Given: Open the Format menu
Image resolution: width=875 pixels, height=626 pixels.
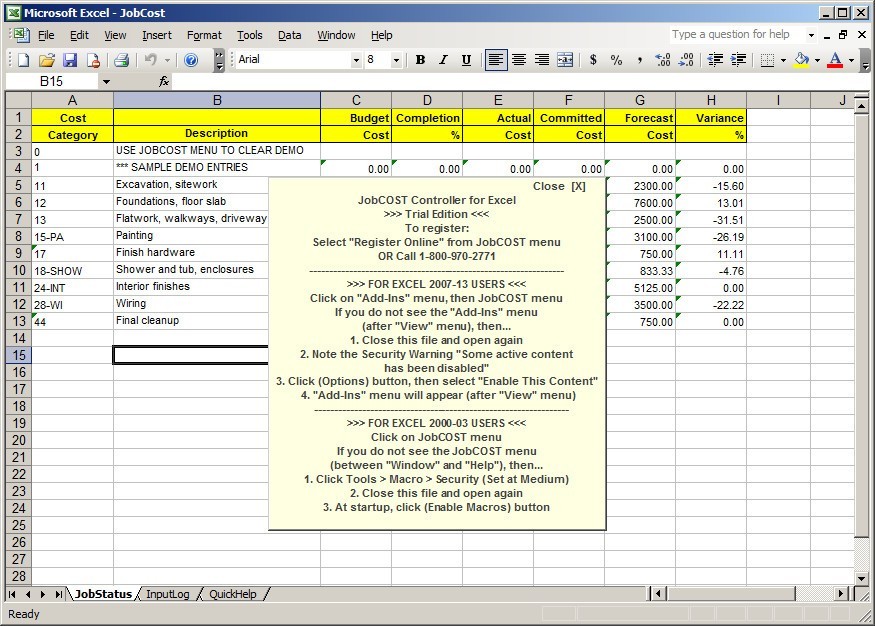Looking at the screenshot, I should point(204,35).
